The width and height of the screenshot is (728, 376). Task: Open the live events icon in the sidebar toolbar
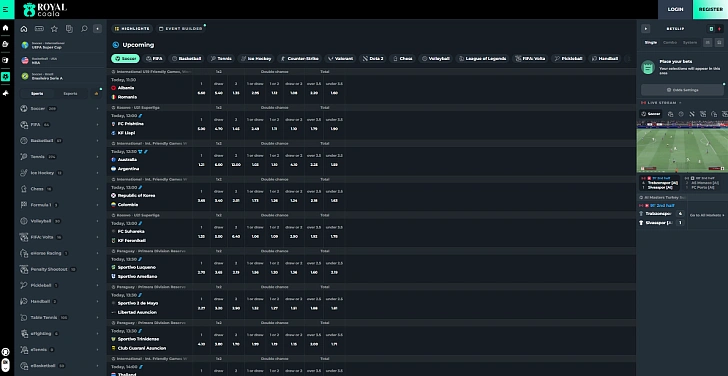39,29
